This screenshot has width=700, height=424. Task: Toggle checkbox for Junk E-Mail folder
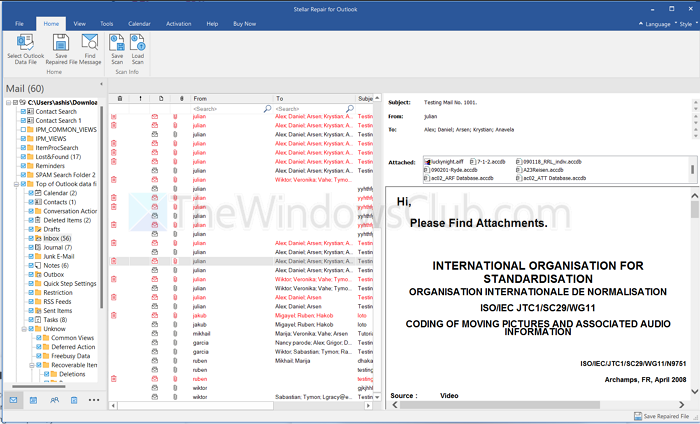31,256
